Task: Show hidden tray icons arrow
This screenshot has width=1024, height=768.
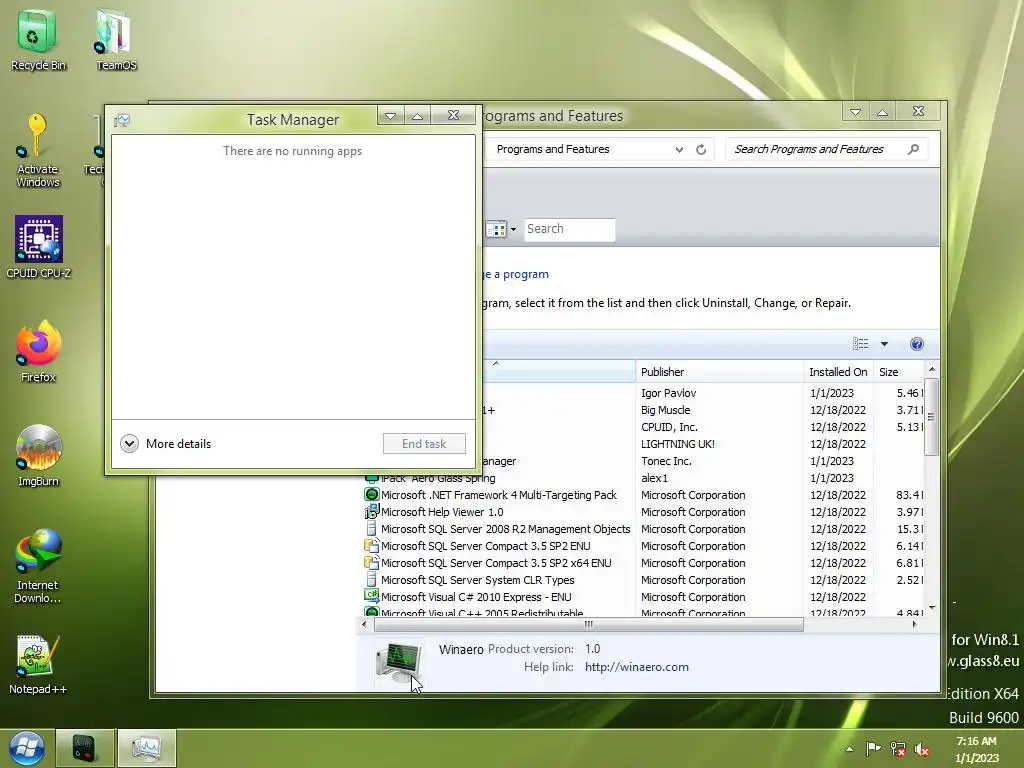Action: coord(850,749)
